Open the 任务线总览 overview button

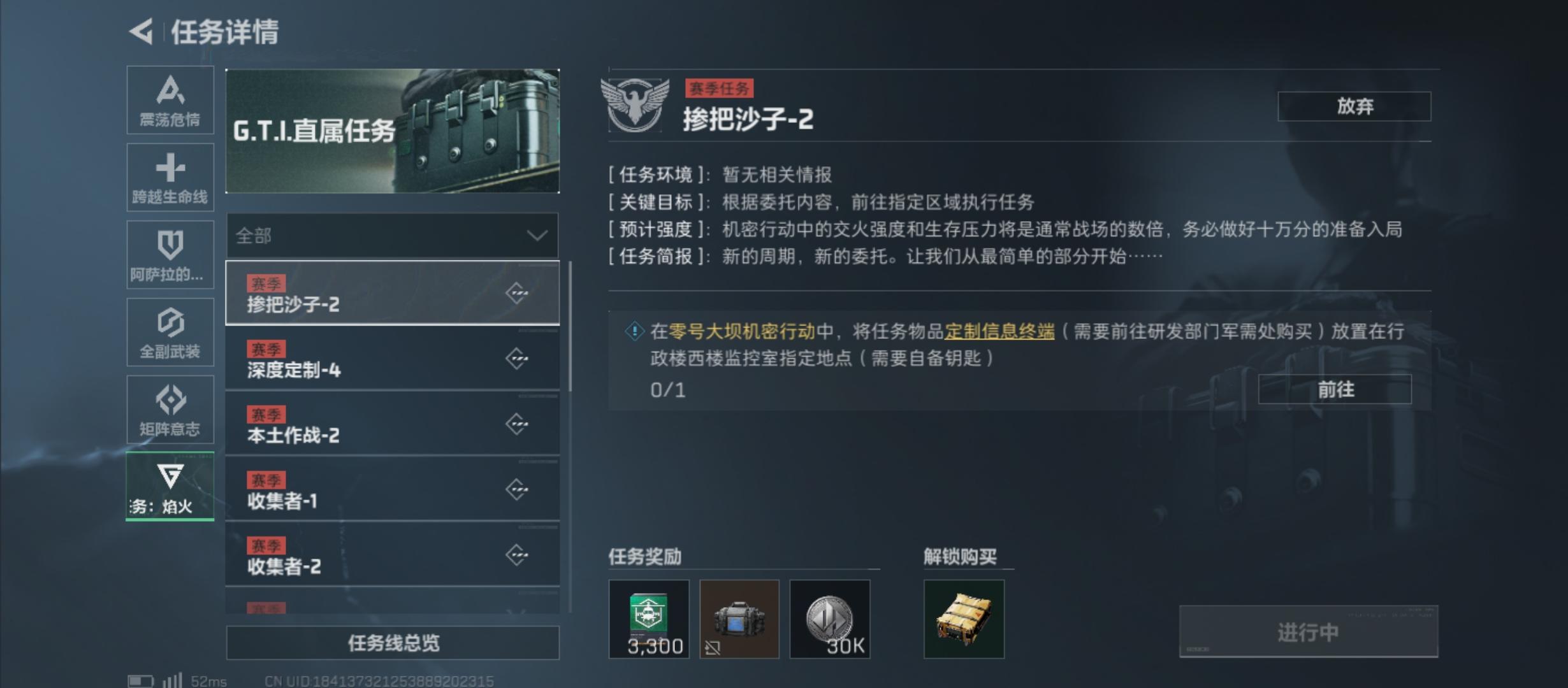[393, 643]
